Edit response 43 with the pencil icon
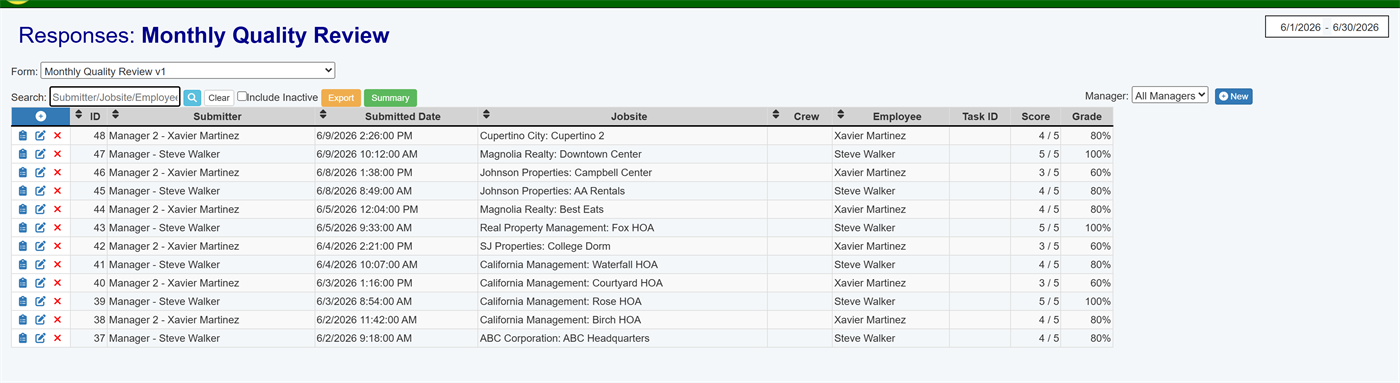This screenshot has height=383, width=1400. pos(40,228)
